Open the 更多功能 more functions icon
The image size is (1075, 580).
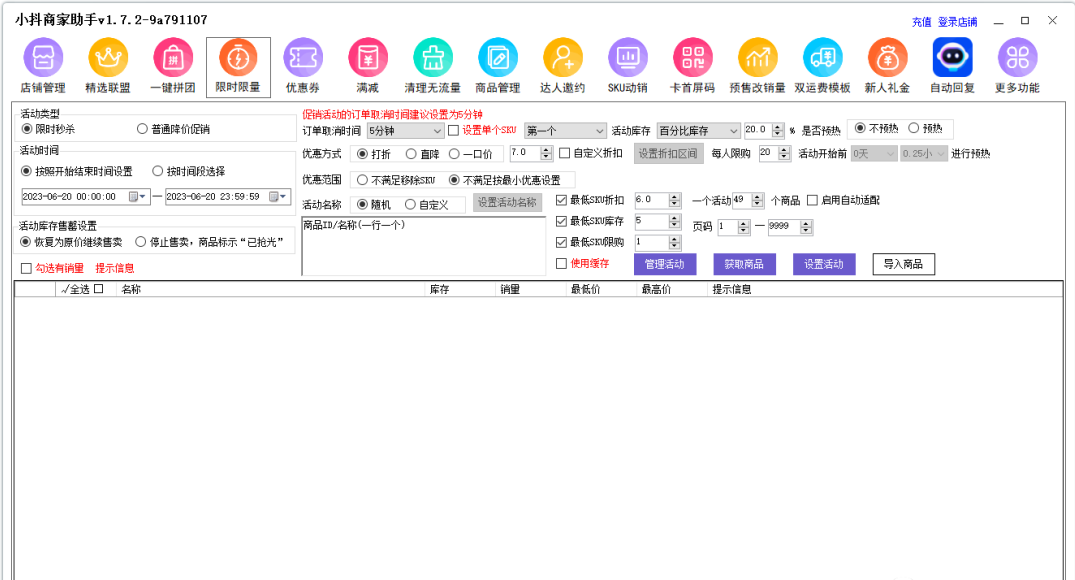tap(1017, 58)
